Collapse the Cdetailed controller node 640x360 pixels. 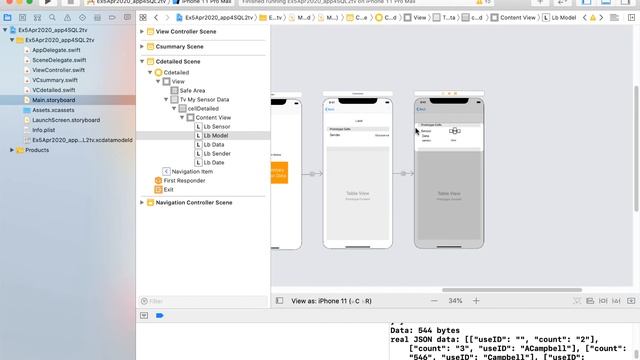click(x=150, y=72)
